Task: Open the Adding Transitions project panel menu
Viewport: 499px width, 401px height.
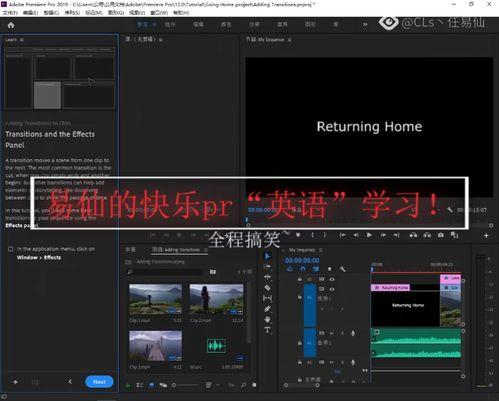Action: pos(206,250)
